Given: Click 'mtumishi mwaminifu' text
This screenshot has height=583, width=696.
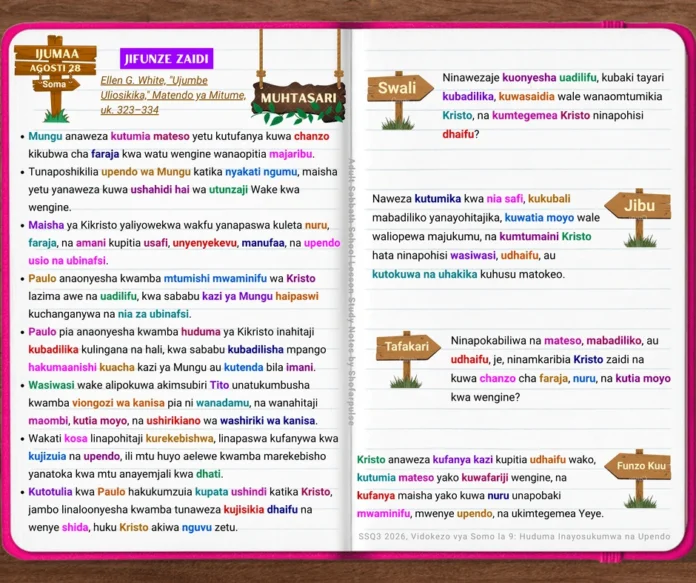Looking at the screenshot, I should tap(215, 278).
